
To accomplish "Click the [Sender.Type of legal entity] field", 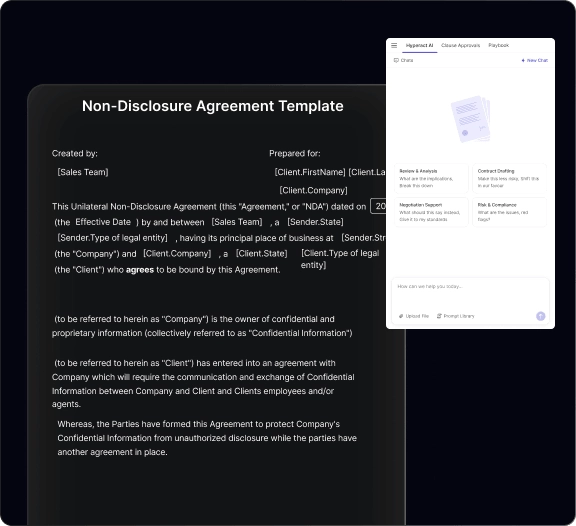I will pos(112,238).
